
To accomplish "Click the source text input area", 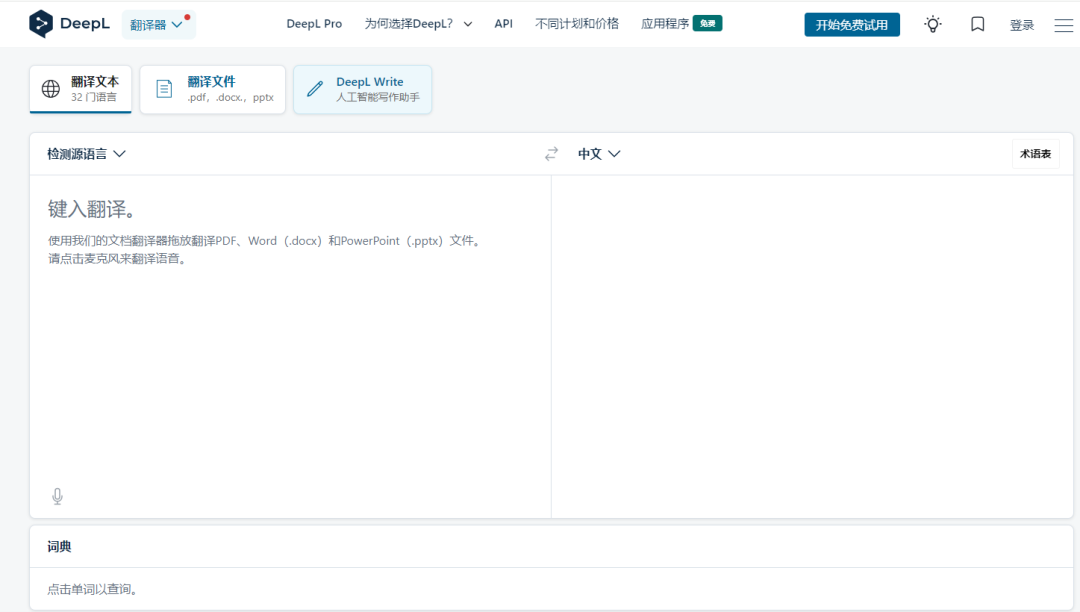I will point(290,346).
